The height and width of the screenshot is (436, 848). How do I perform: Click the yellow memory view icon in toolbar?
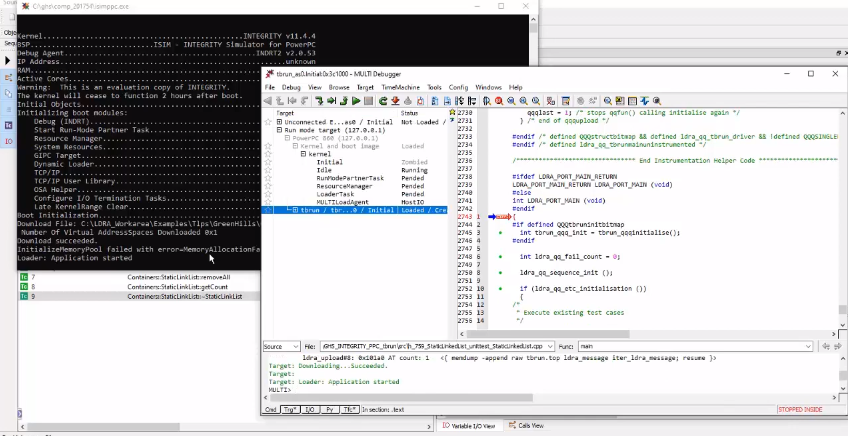[620, 101]
